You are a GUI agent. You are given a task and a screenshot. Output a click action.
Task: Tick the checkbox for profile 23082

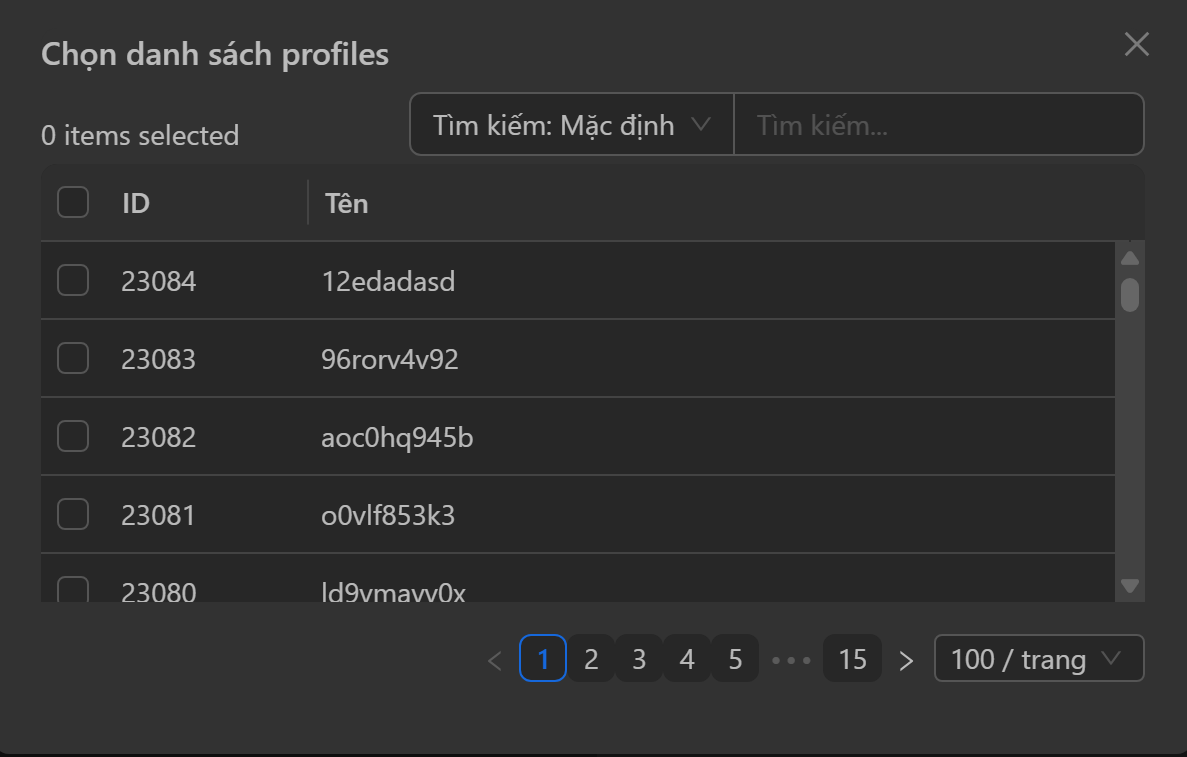[73, 437]
